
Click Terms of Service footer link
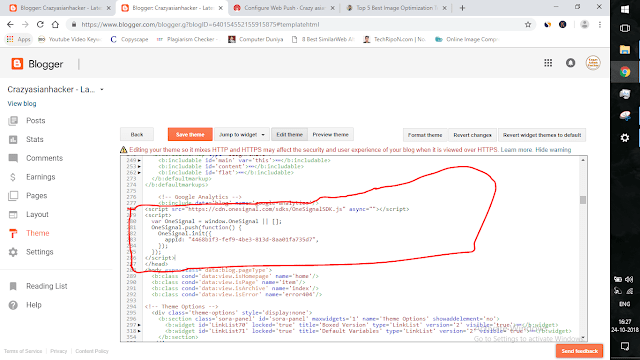[x=23, y=351]
